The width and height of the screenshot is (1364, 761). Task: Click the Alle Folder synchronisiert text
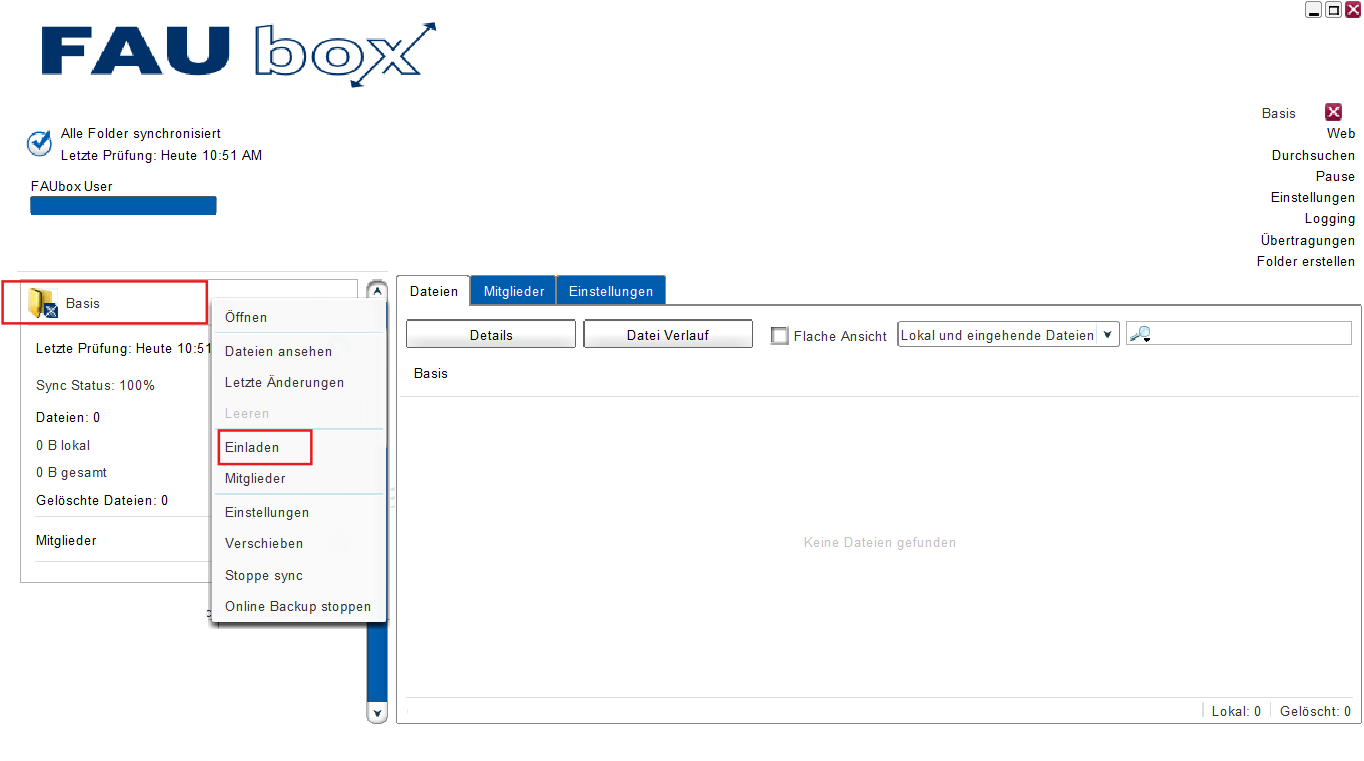coord(141,133)
